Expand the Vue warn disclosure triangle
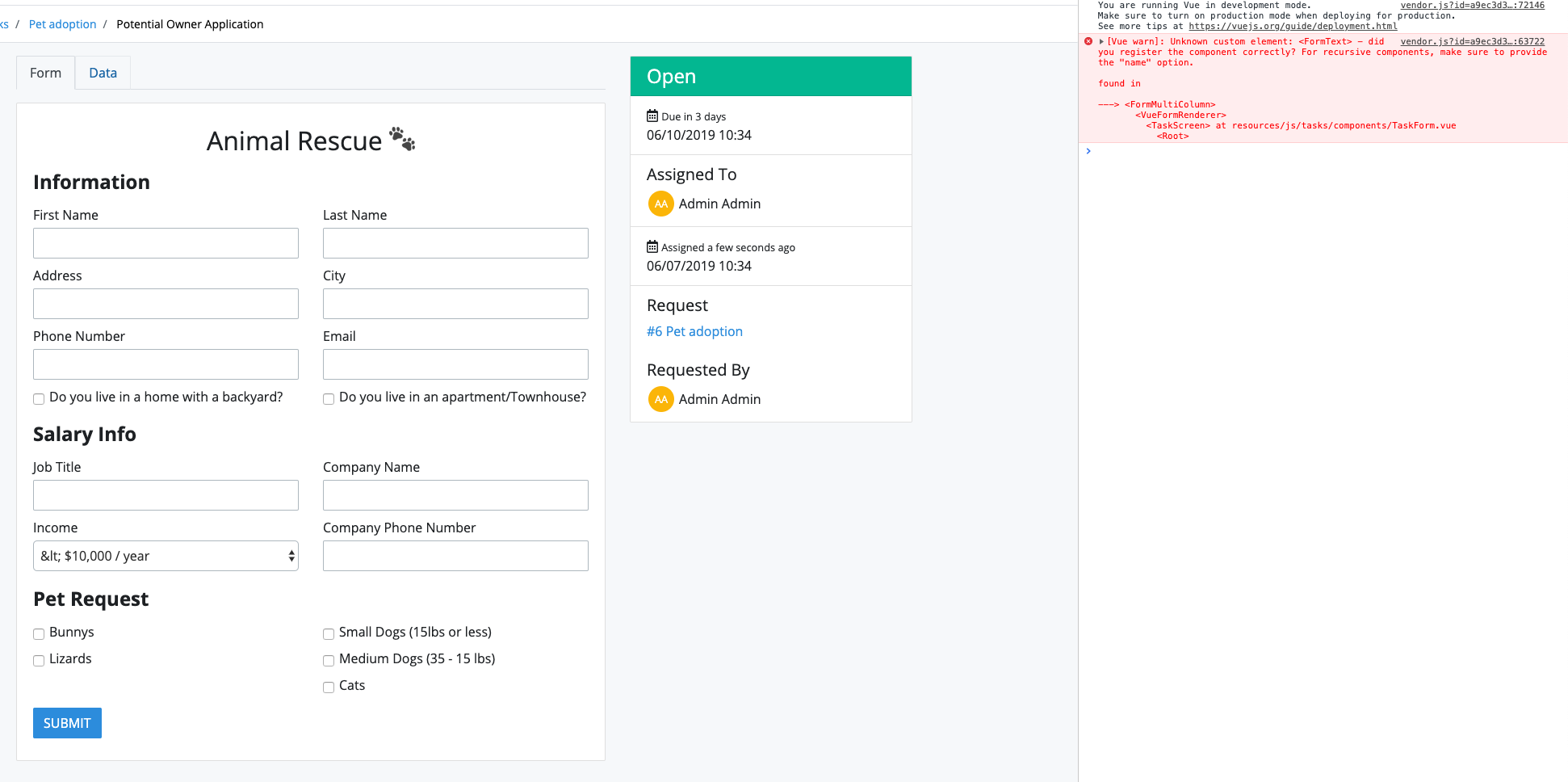 [1101, 41]
